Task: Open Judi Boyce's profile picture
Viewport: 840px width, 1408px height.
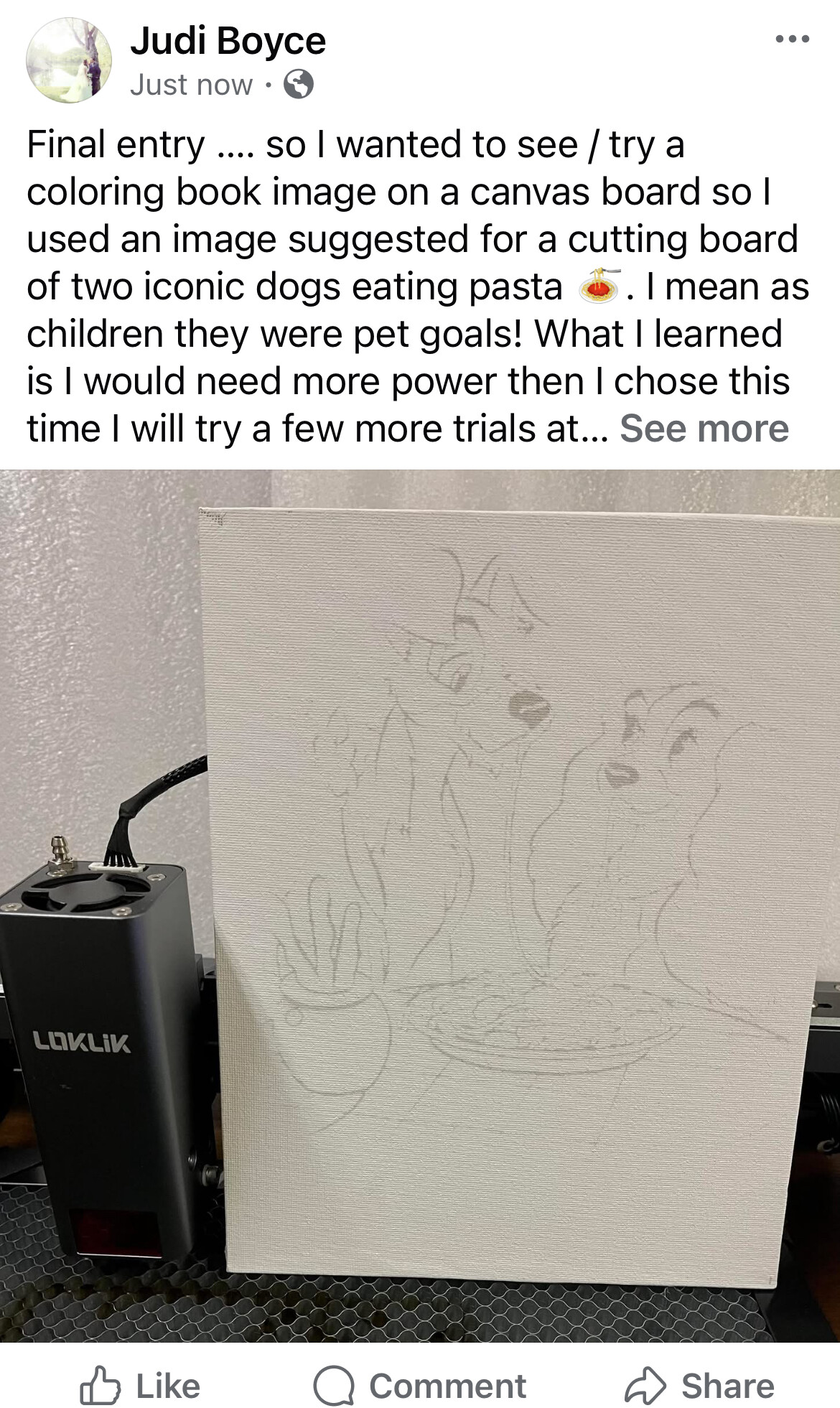Action: coord(69,60)
